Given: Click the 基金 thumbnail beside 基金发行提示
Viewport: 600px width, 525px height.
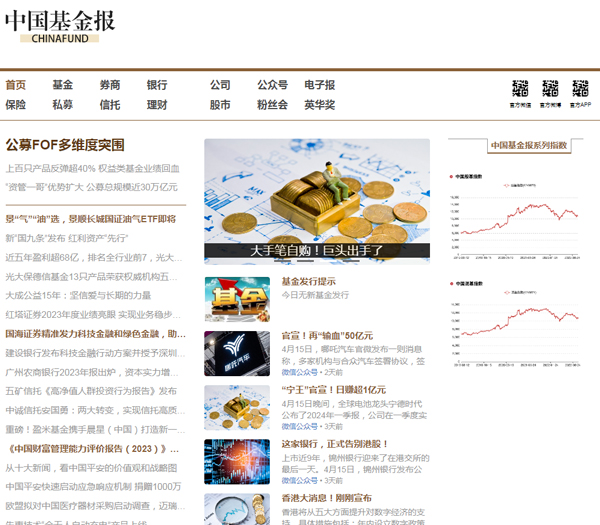Looking at the screenshot, I should (237, 300).
